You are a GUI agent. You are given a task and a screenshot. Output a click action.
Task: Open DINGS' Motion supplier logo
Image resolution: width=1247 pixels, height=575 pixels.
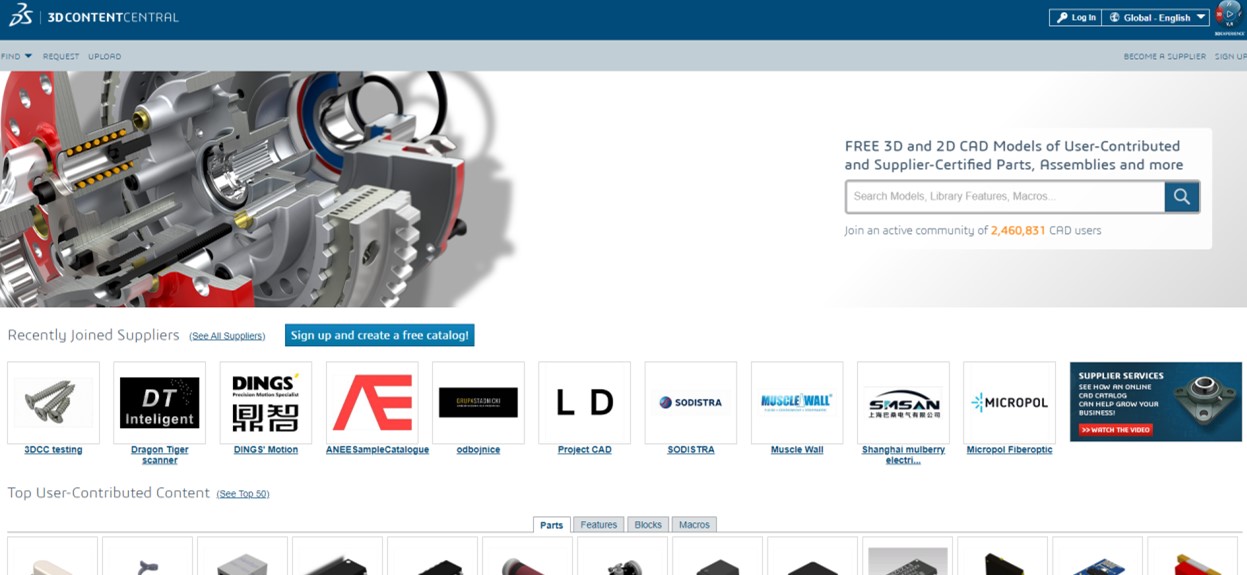pos(265,403)
